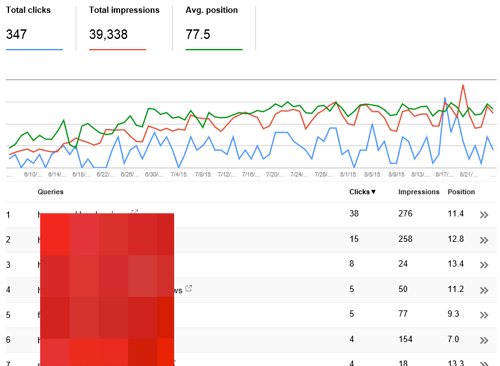Open details chevron for query row 5
This screenshot has width=500, height=366.
coord(484,315)
